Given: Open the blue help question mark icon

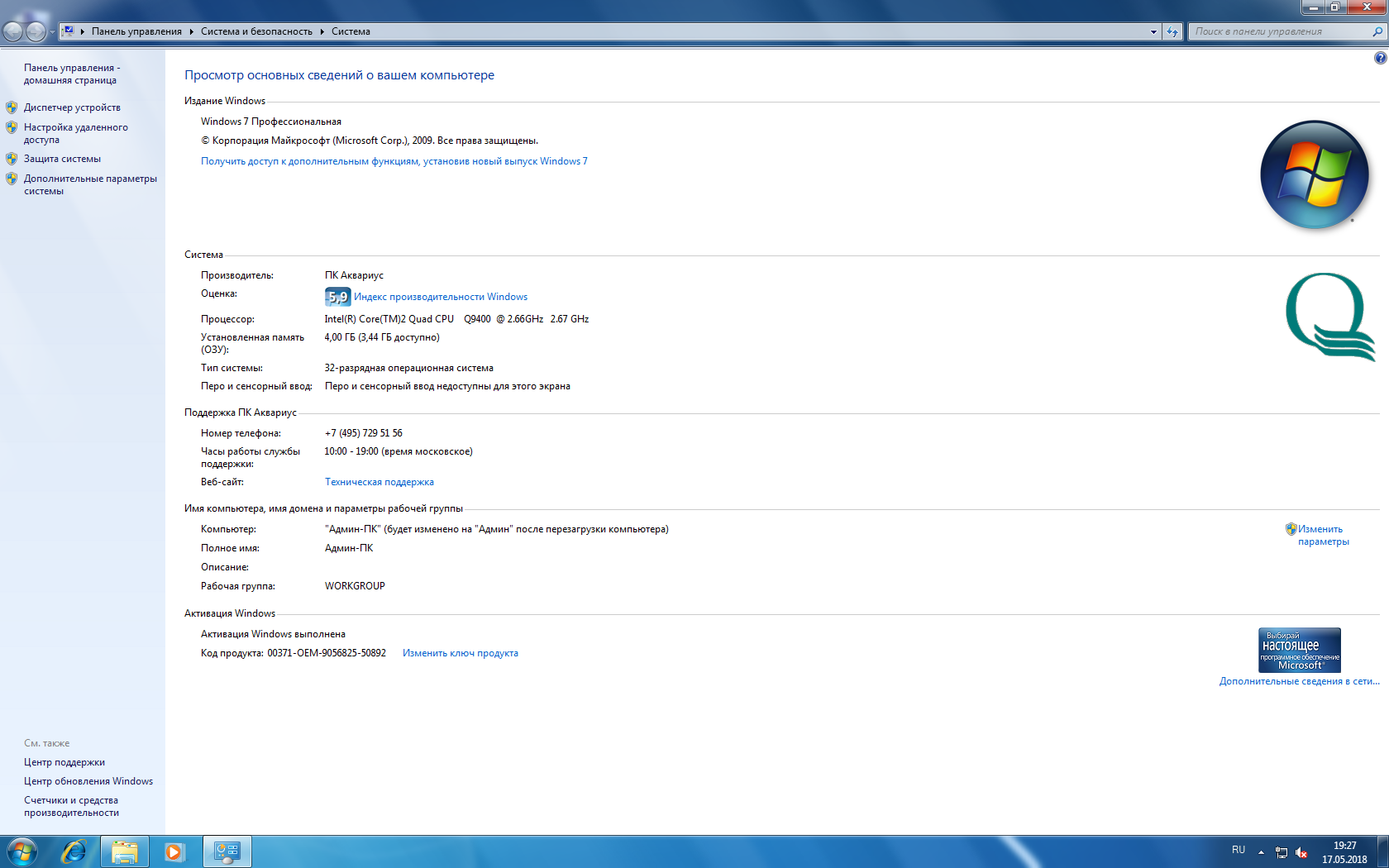Looking at the screenshot, I should click(1380, 58).
